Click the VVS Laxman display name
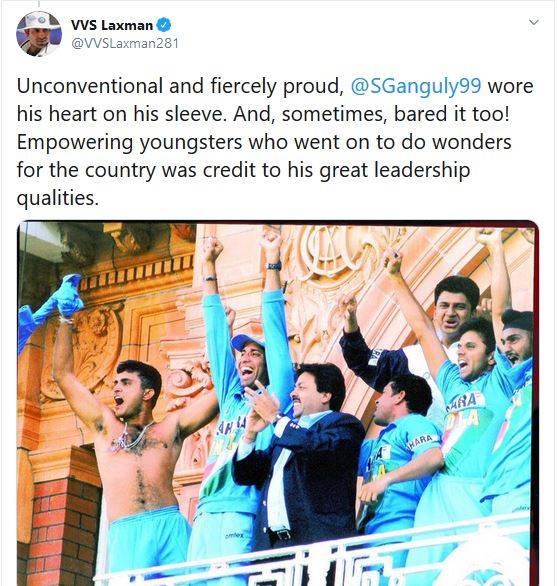The image size is (557, 586). coord(112,25)
